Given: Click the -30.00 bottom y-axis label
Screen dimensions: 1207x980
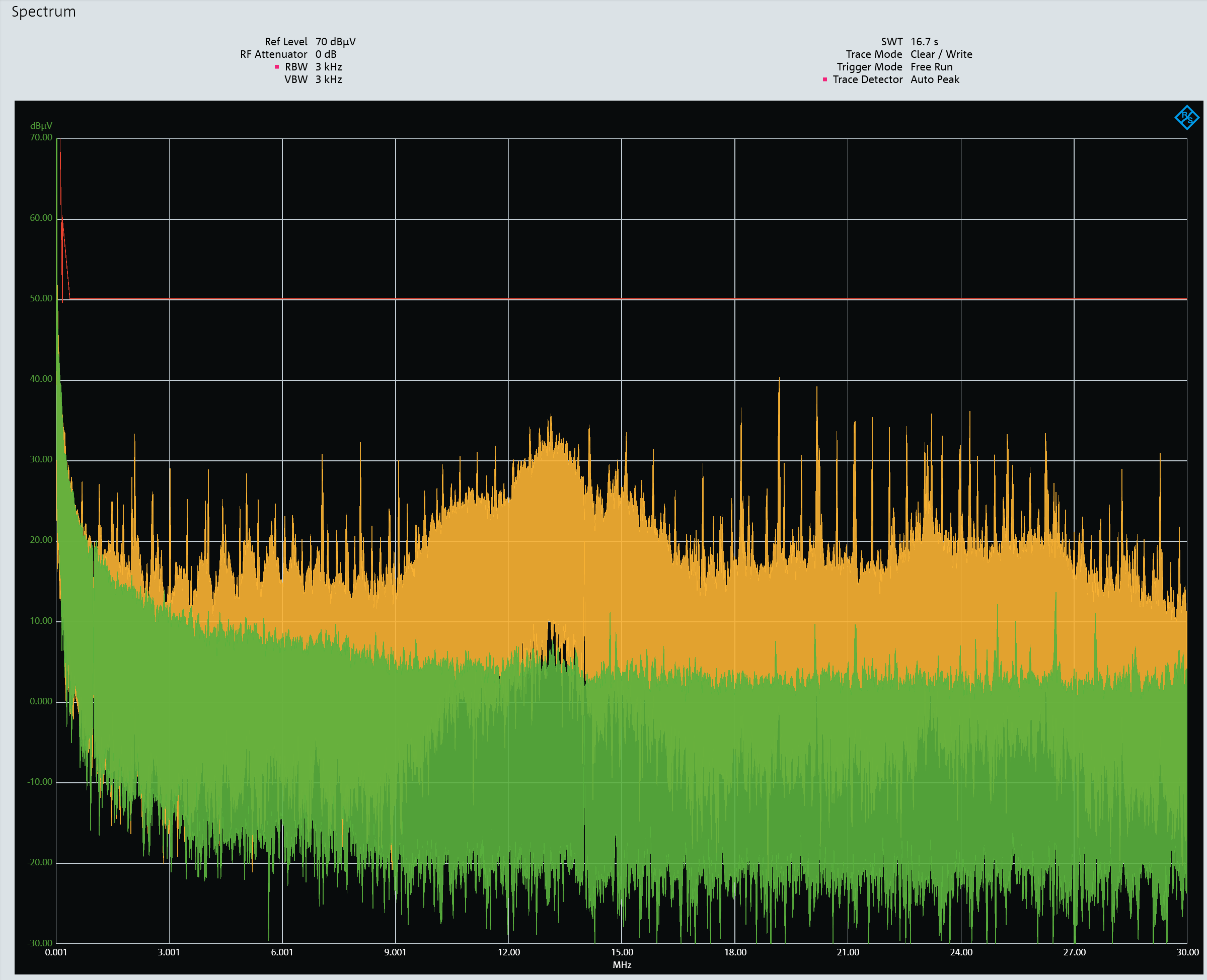Looking at the screenshot, I should point(40,943).
